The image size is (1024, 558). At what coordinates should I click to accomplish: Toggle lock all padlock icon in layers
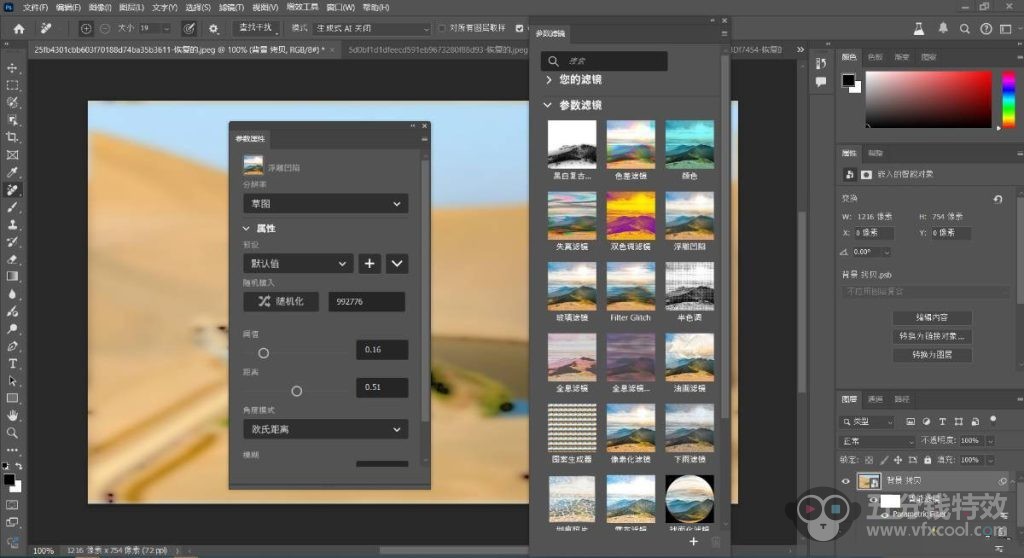click(927, 460)
